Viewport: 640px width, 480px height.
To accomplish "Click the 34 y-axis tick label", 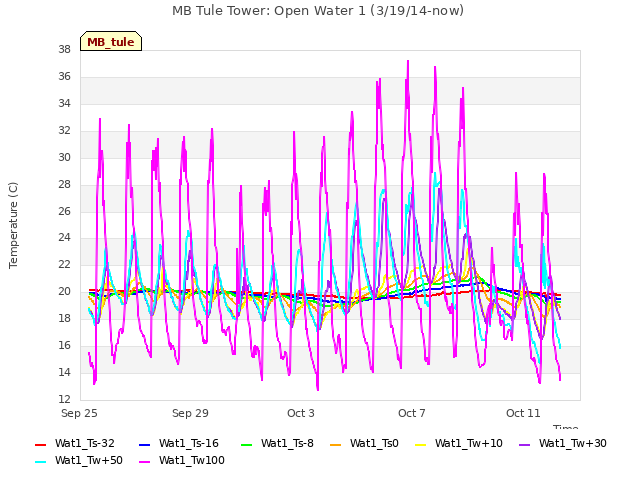I will click(x=64, y=104).
